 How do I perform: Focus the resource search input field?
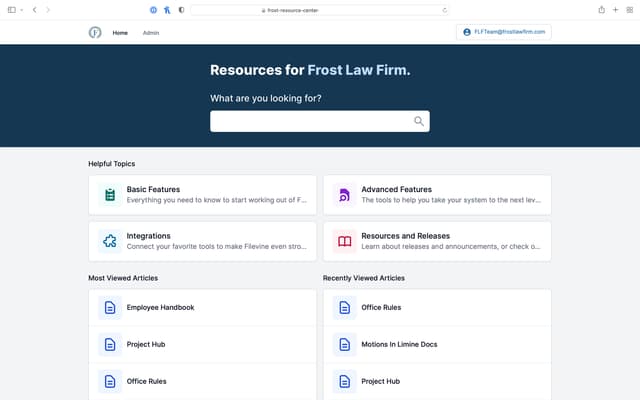pyautogui.click(x=320, y=121)
